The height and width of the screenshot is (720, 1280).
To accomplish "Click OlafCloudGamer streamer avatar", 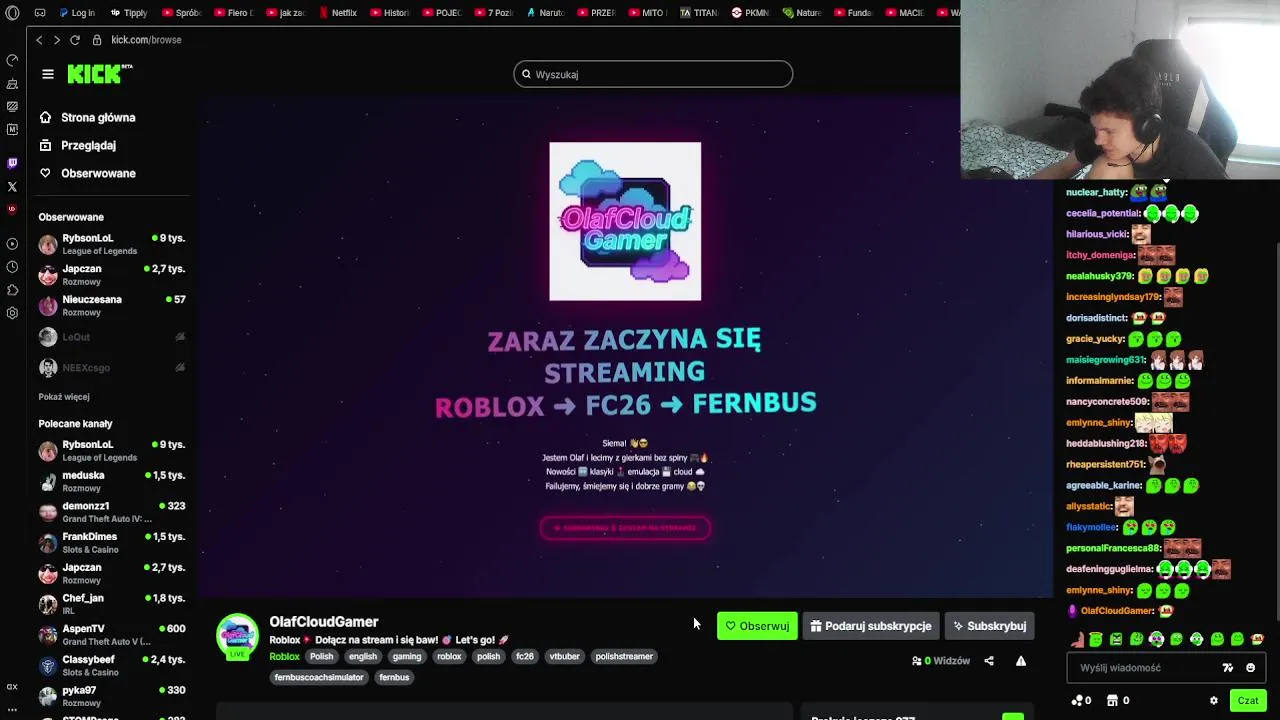I will pos(237,636).
